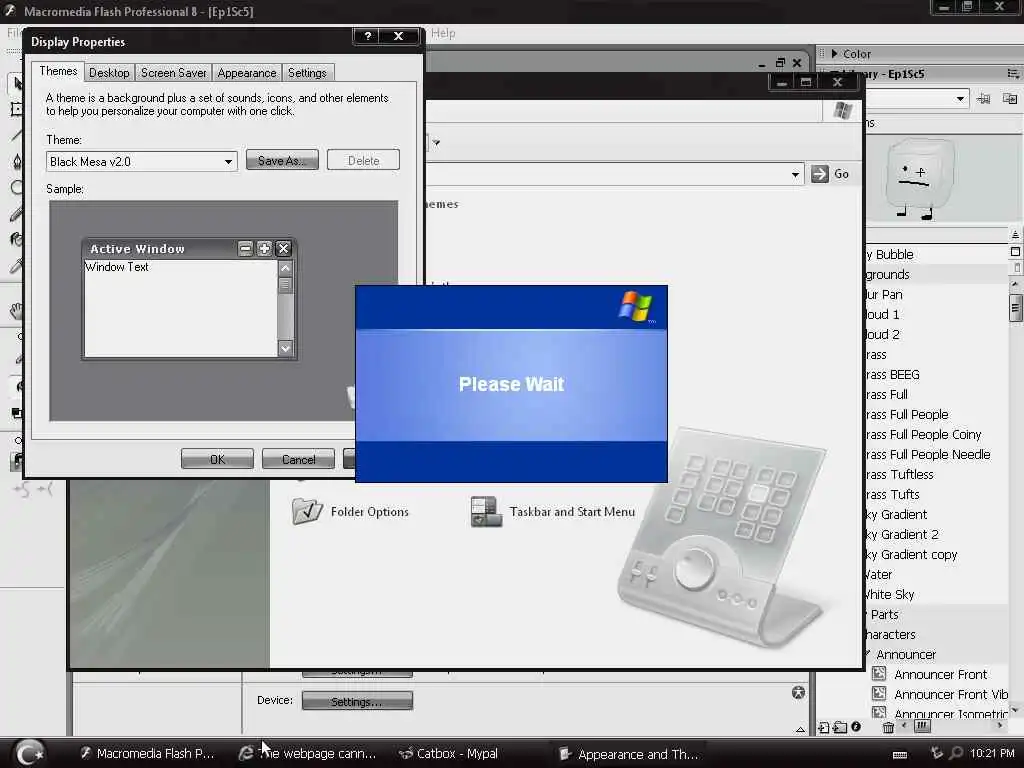Click the pin current library icon

tap(984, 99)
